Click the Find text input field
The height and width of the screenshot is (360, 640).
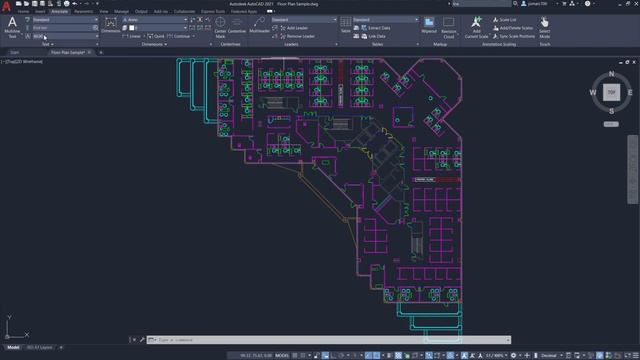[x=62, y=28]
